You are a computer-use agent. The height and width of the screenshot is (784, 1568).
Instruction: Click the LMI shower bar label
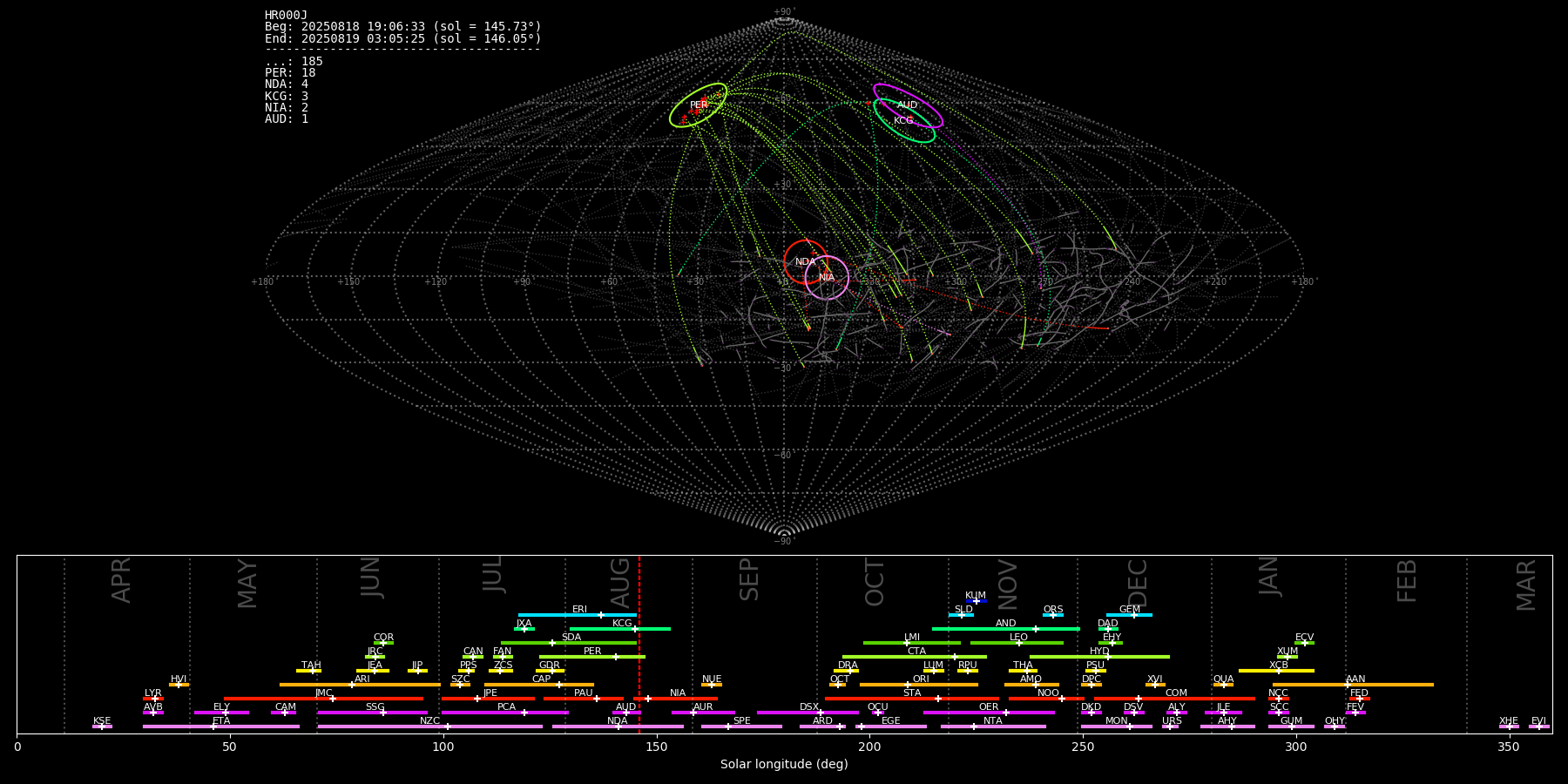pos(912,638)
